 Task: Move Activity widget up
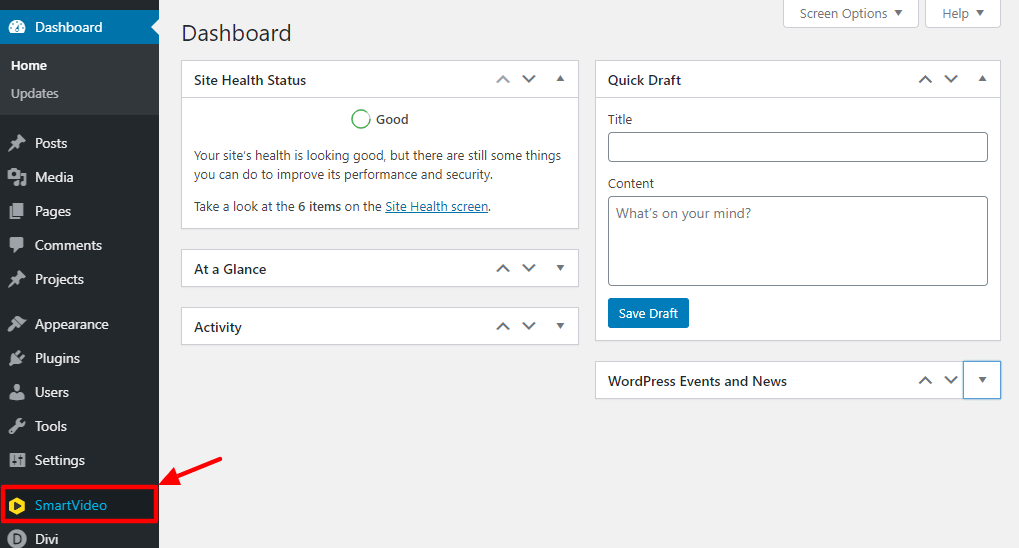[x=503, y=326]
